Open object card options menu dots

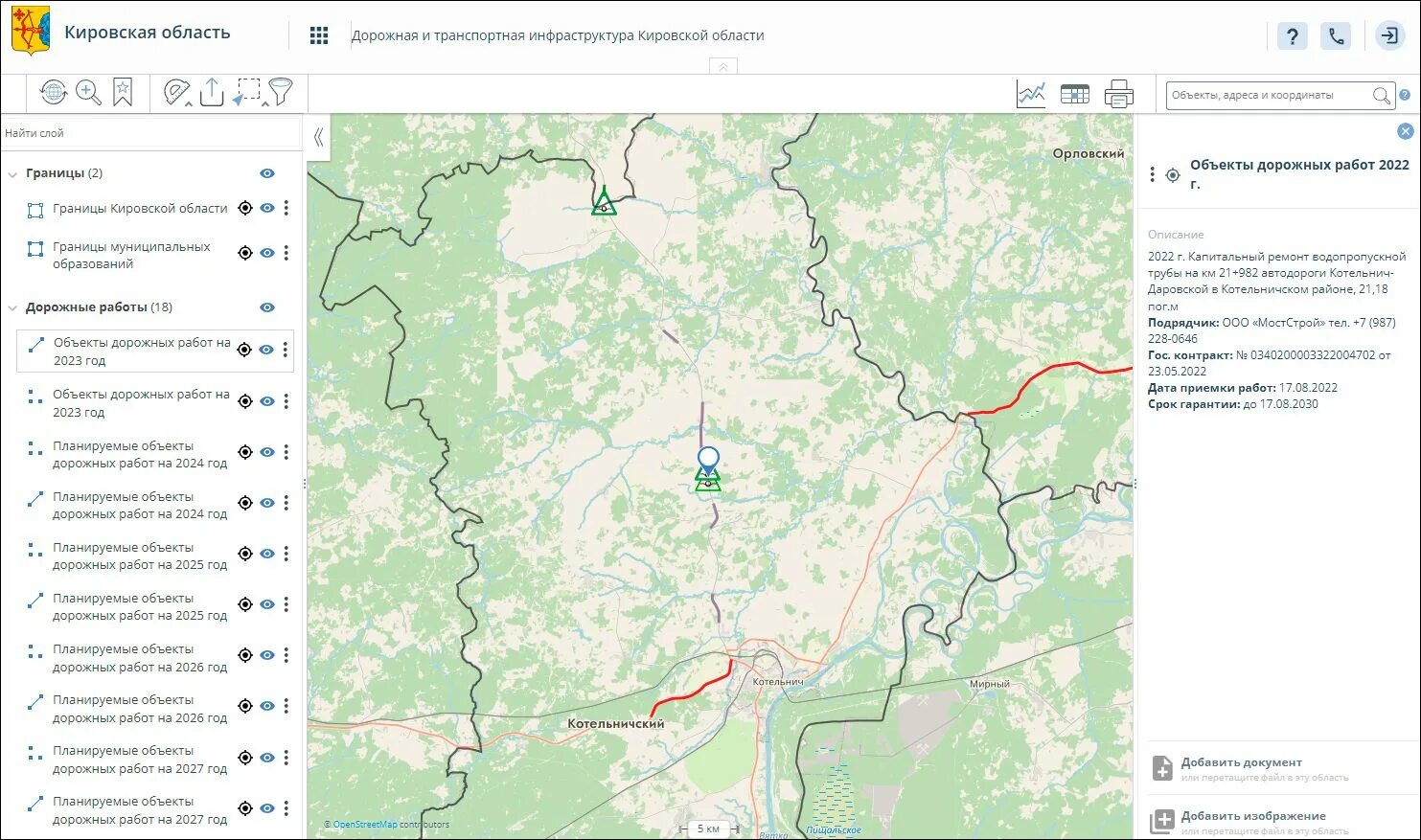[1152, 174]
